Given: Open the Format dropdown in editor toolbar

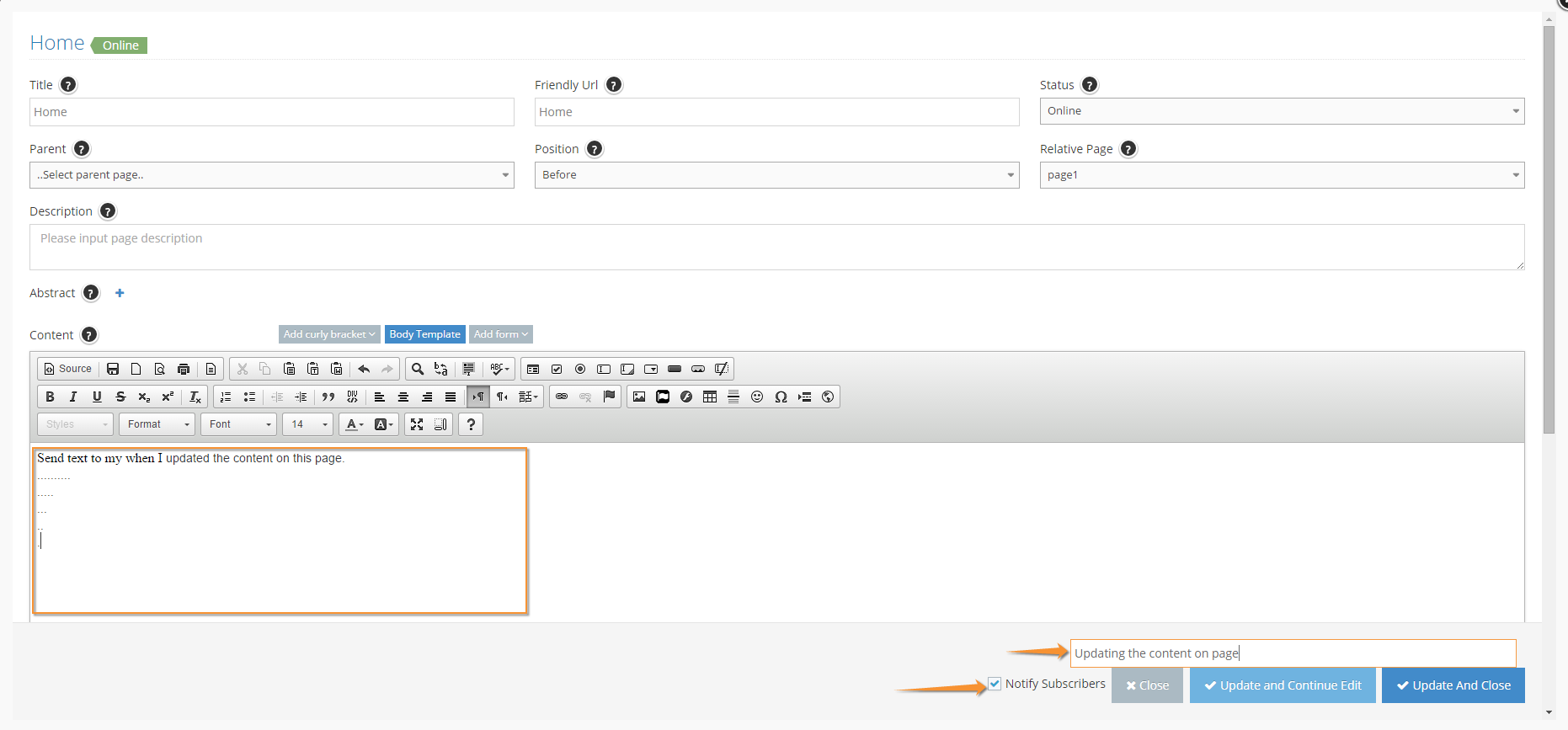Looking at the screenshot, I should click(157, 424).
